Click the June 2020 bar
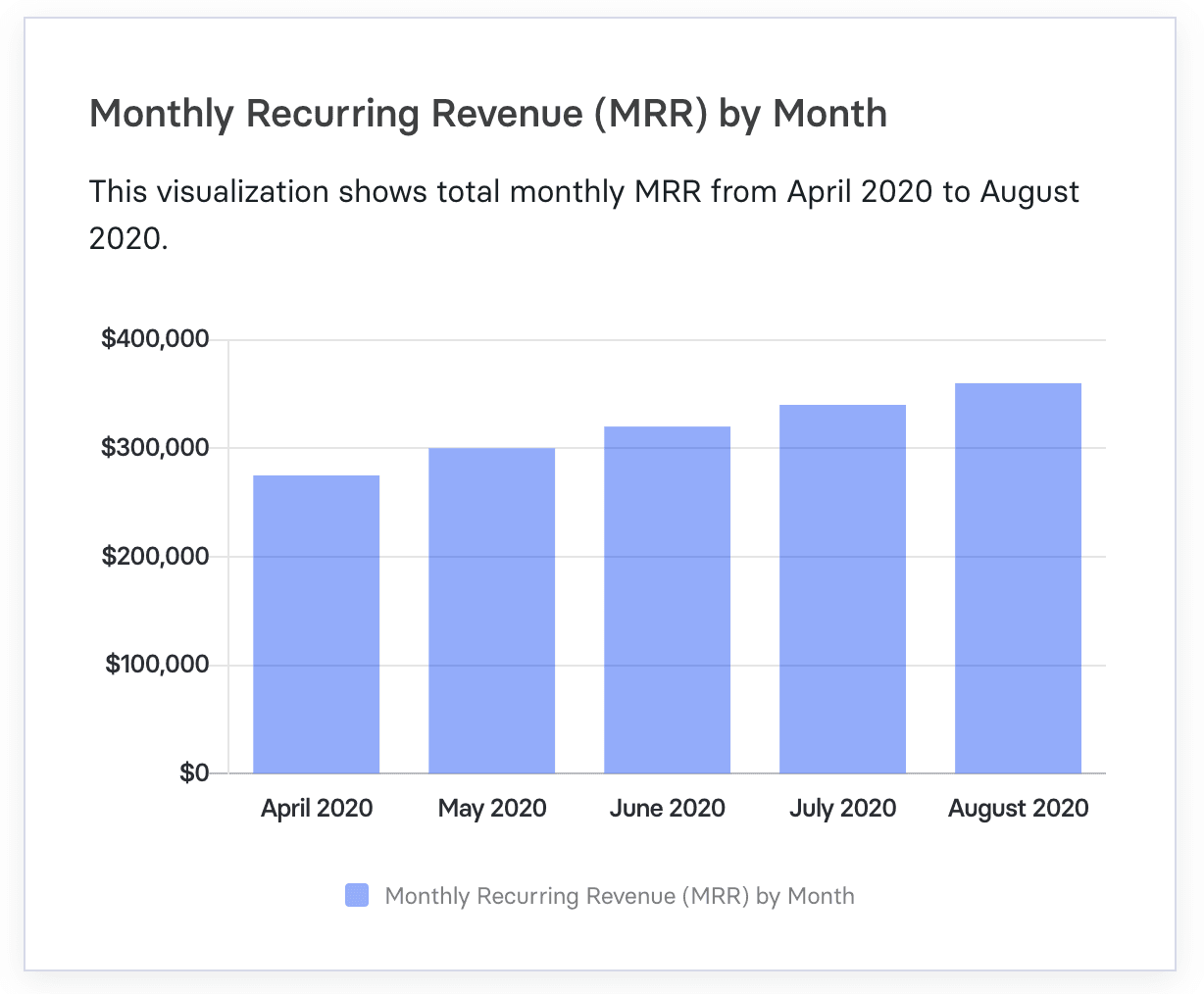The image size is (1204, 994). pyautogui.click(x=668, y=600)
